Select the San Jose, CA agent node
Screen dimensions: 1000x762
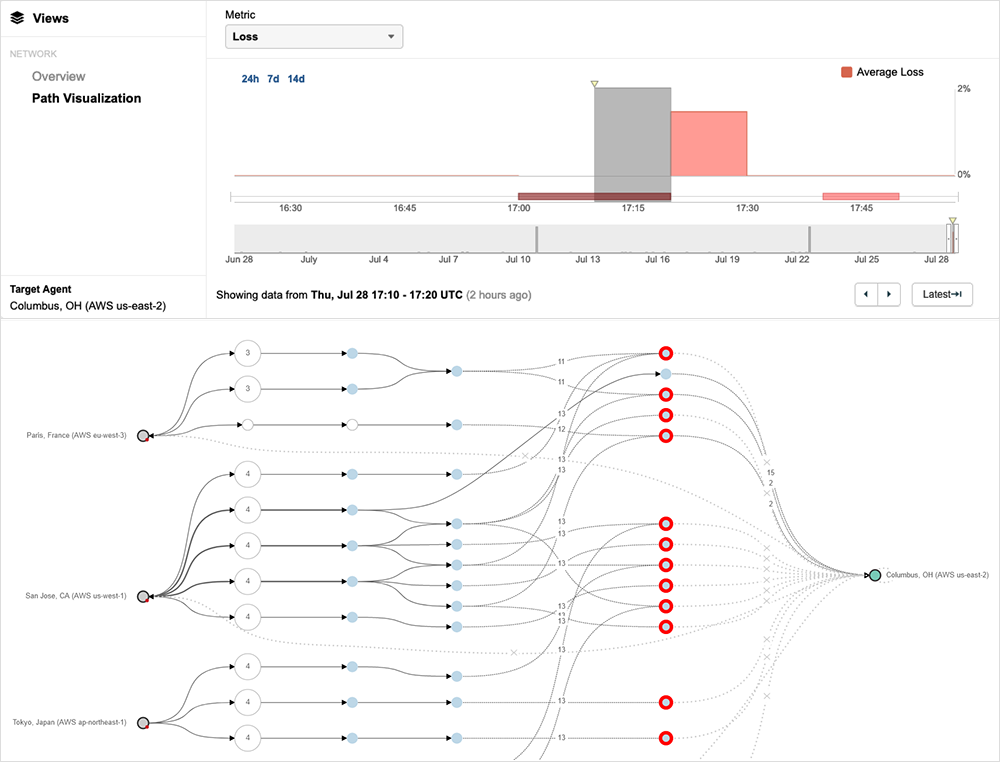pos(143,596)
